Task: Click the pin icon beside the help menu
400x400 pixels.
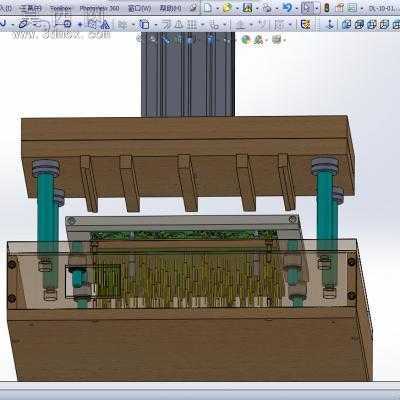Action: [x=193, y=8]
